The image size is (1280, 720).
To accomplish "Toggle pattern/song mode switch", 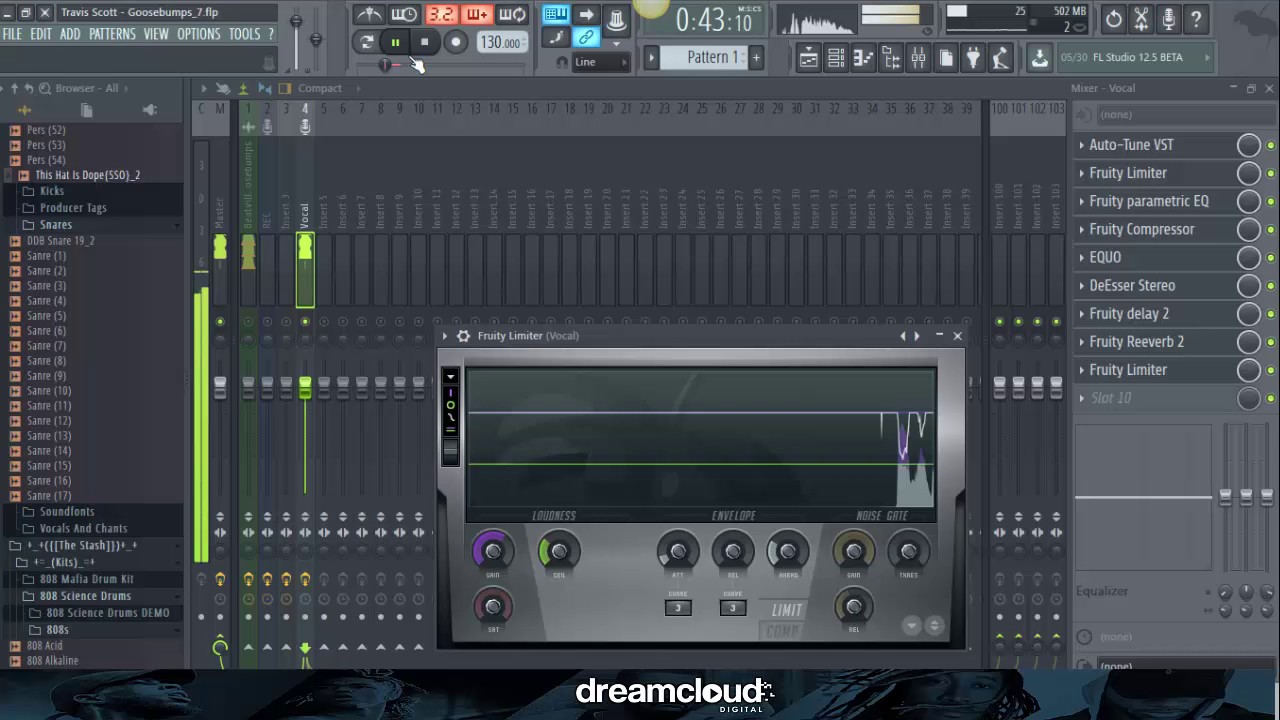I will 366,42.
